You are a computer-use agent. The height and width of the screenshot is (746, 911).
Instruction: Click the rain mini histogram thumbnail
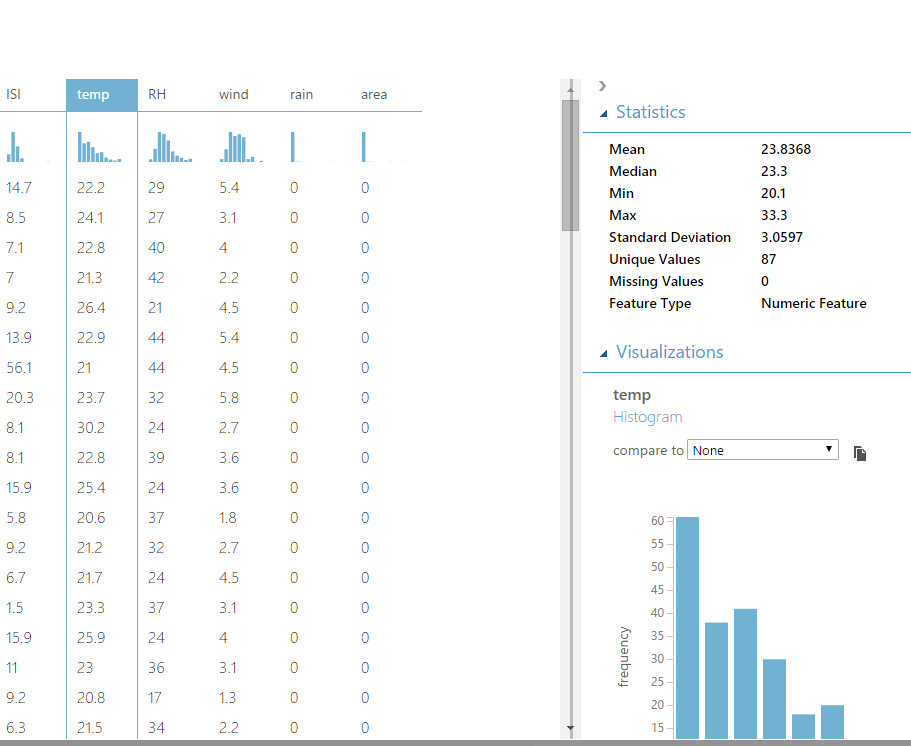(312, 146)
